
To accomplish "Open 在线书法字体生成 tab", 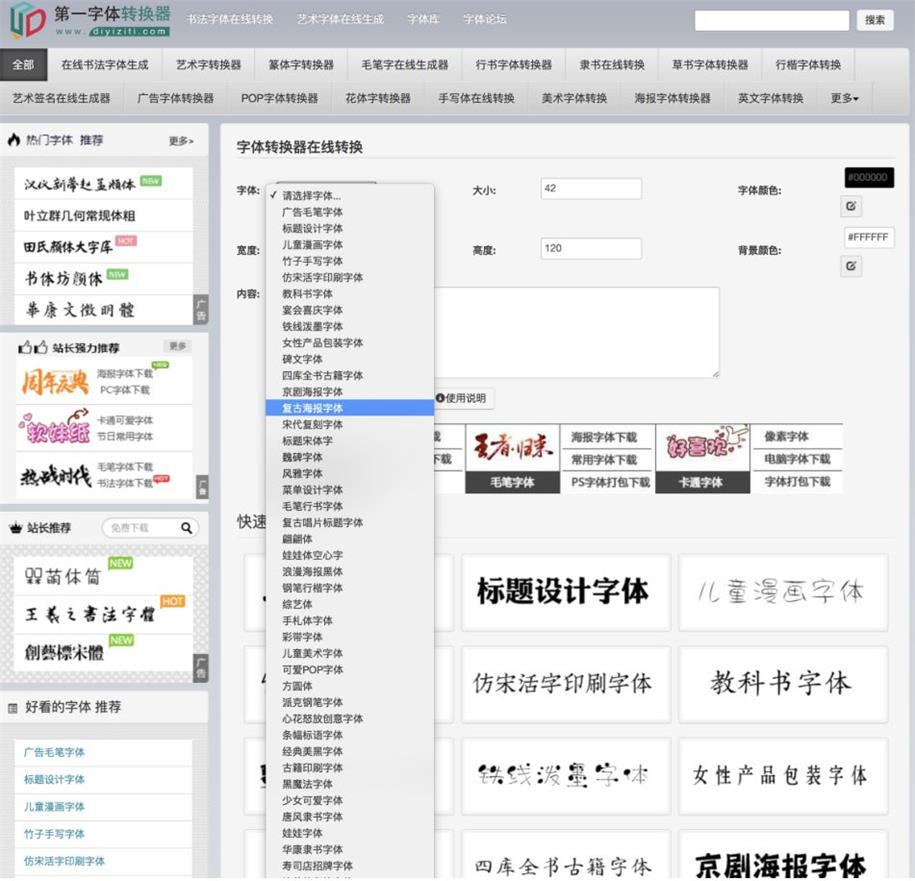I will point(104,65).
